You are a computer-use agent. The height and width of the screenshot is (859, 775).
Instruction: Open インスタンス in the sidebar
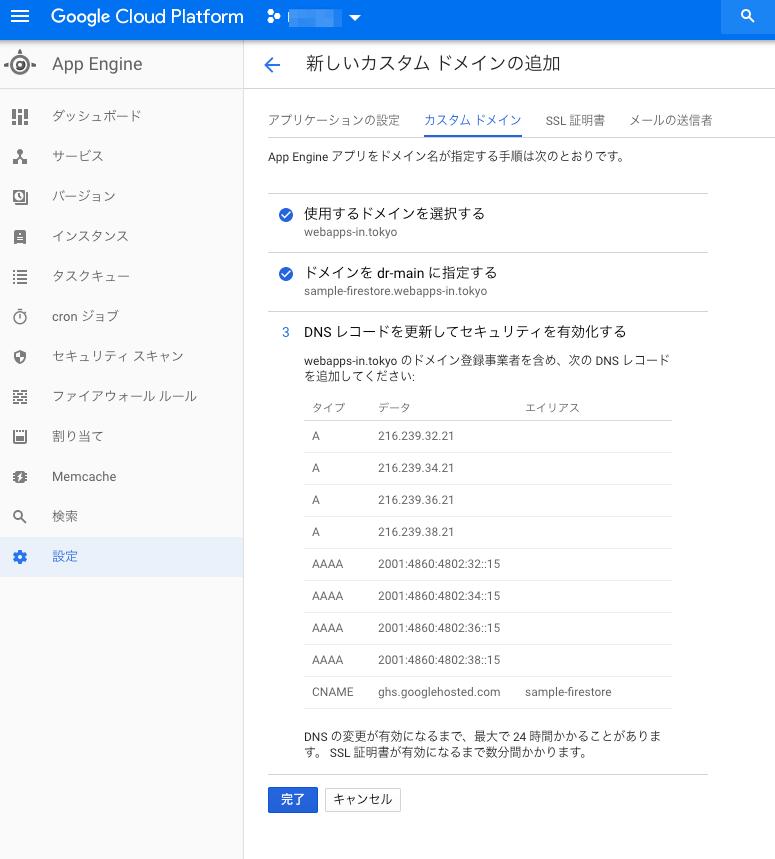(x=122, y=236)
